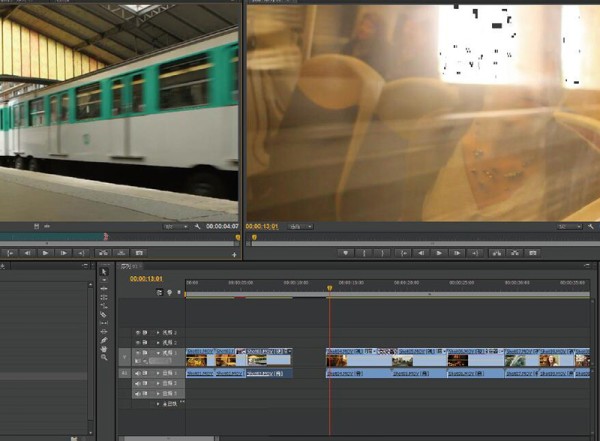Viewport: 600px width, 441px height.
Task: Click Drag Audio Only icon in Source
Action: pyautogui.click(x=47, y=227)
